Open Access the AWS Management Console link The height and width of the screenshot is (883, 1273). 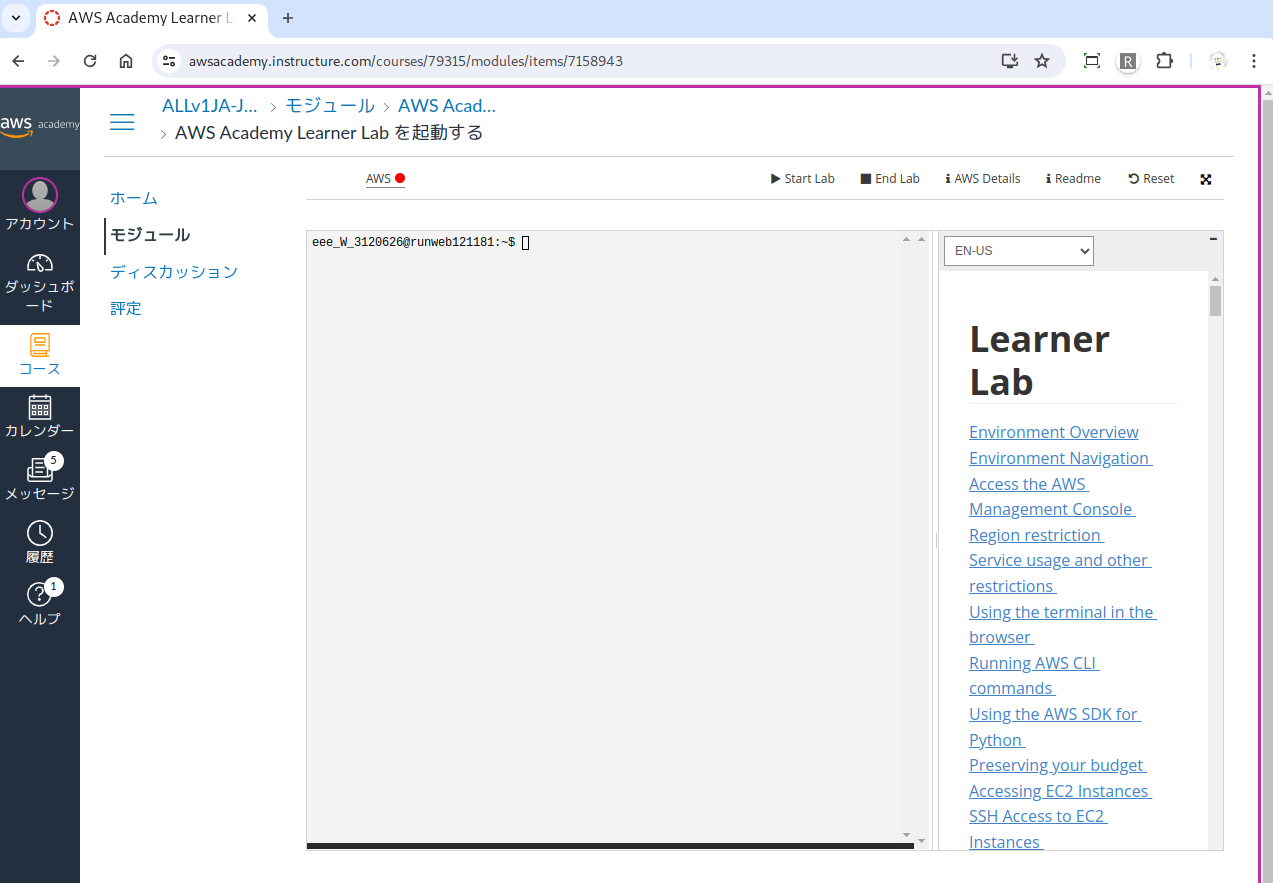click(1052, 497)
